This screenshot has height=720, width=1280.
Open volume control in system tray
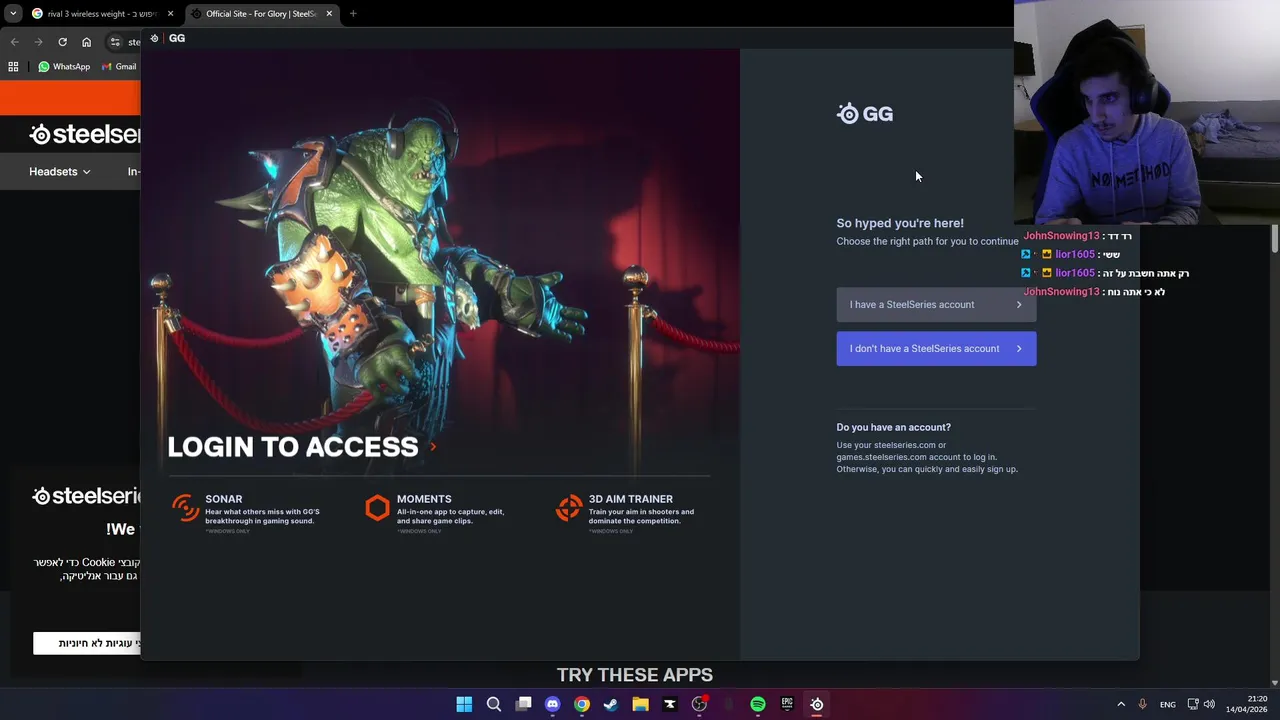point(1209,704)
